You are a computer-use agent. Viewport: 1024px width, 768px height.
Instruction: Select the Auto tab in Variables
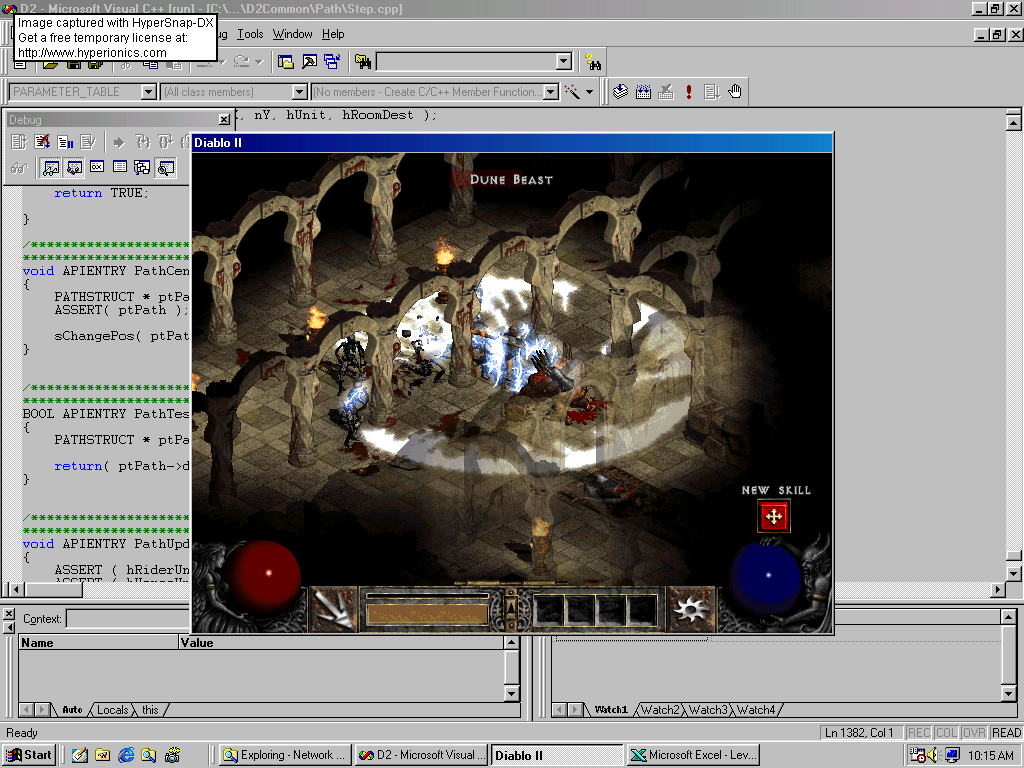coord(72,710)
